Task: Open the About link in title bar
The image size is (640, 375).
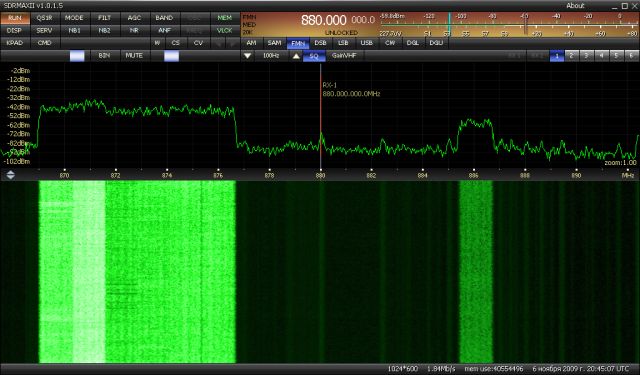Action: [575, 6]
